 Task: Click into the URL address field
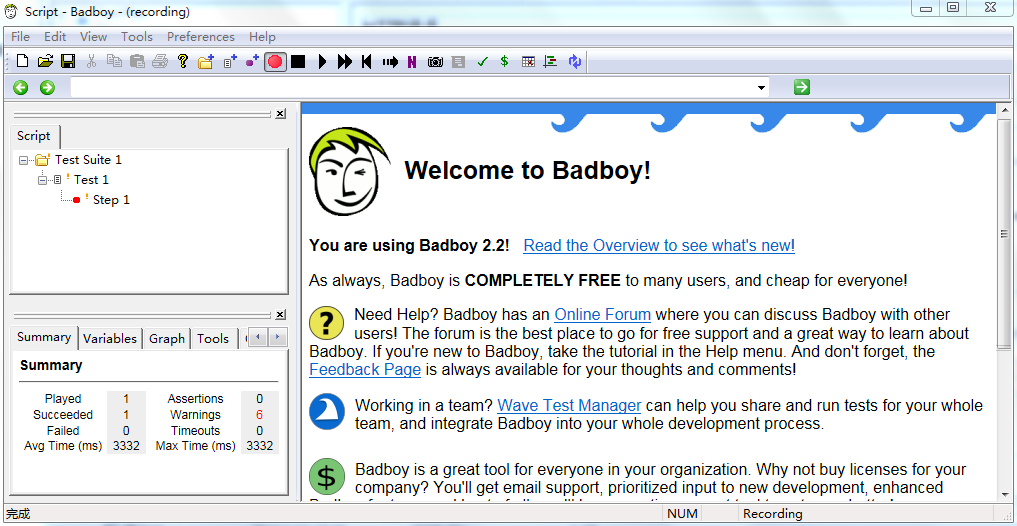pos(413,88)
